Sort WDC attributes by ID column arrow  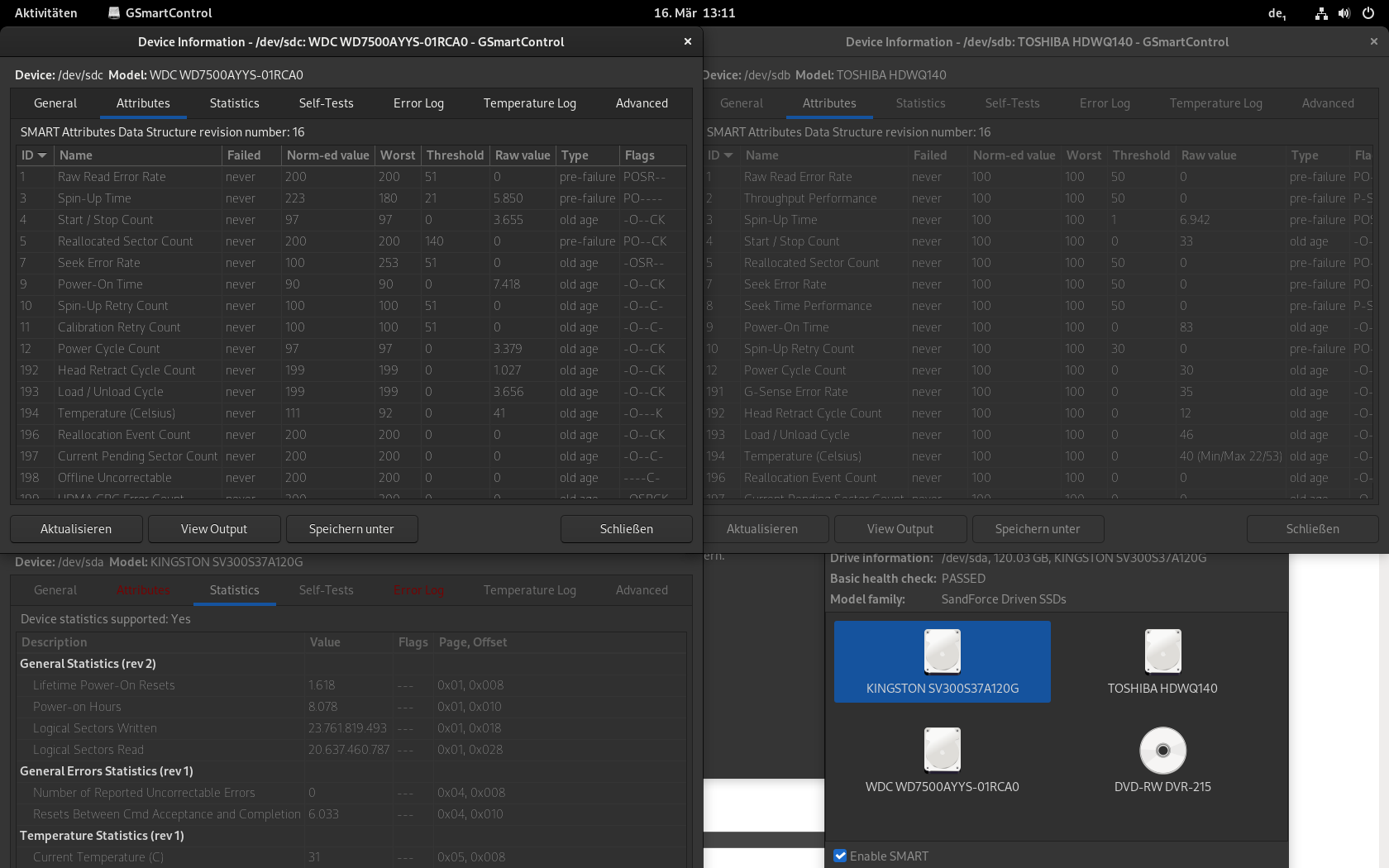coord(42,155)
